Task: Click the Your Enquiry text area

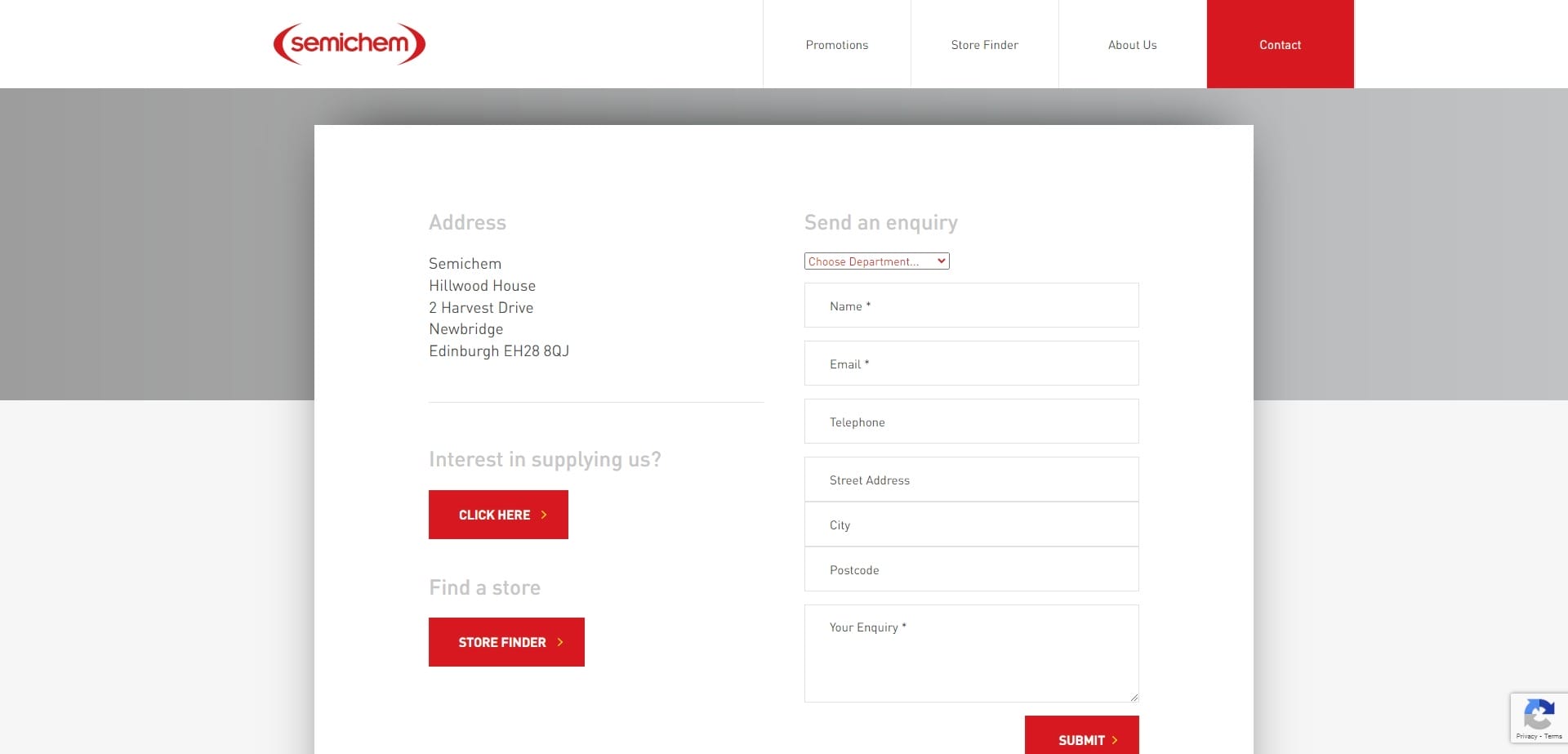Action: pos(971,654)
